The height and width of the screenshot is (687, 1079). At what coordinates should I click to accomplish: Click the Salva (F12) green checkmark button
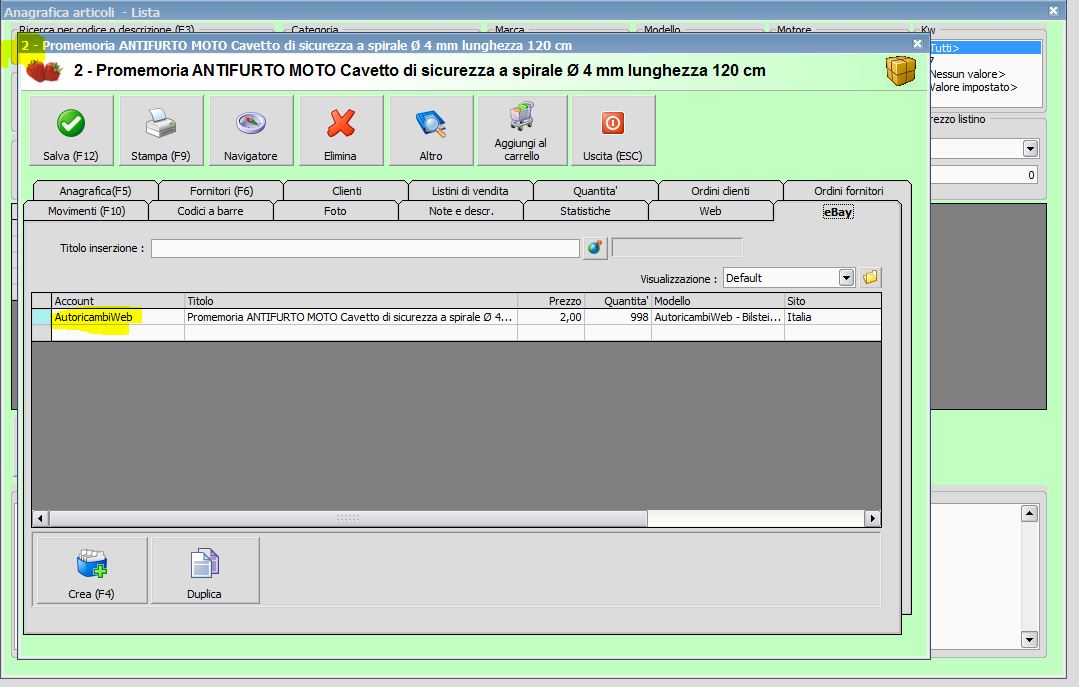[x=71, y=131]
